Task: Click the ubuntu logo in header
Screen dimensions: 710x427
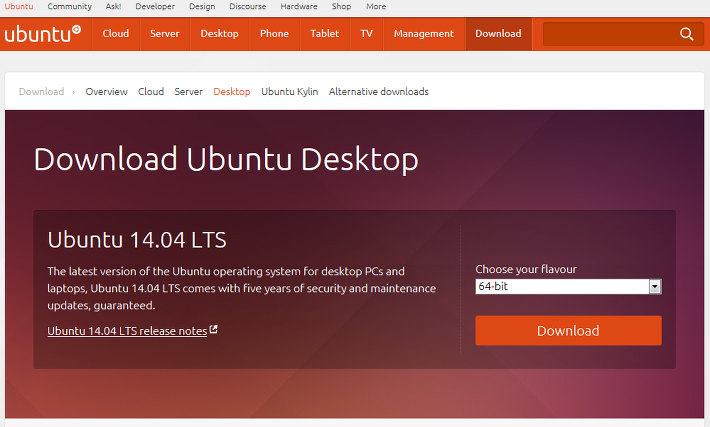Action: [x=43, y=34]
